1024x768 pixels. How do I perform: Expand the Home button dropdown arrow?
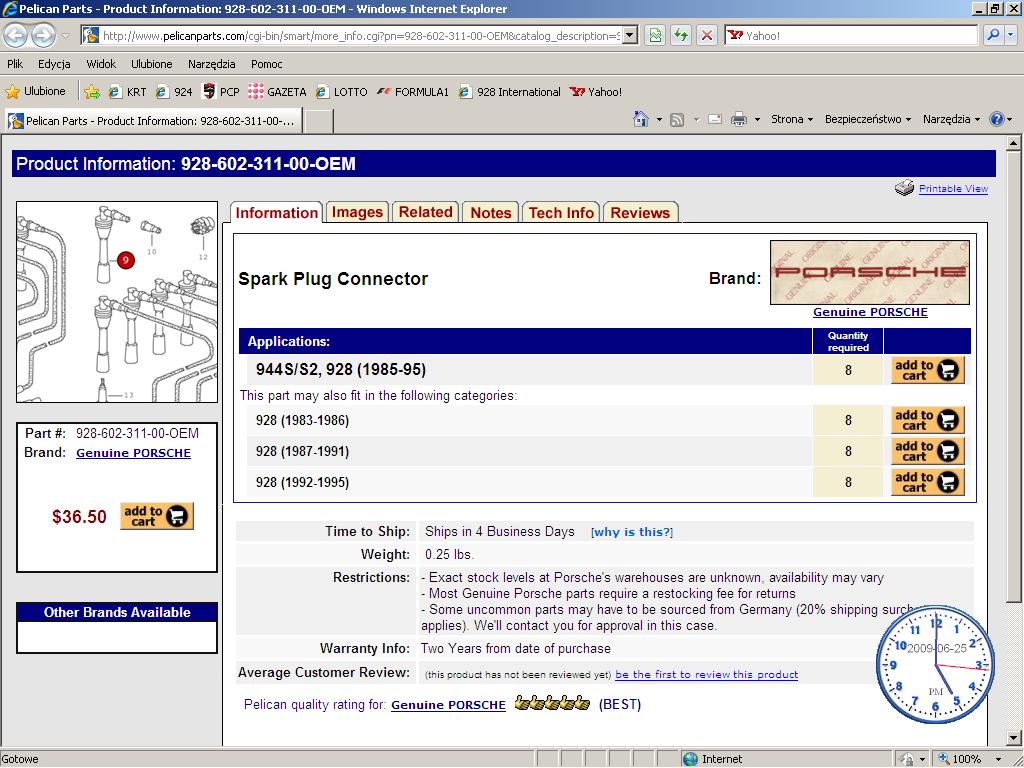tap(659, 120)
